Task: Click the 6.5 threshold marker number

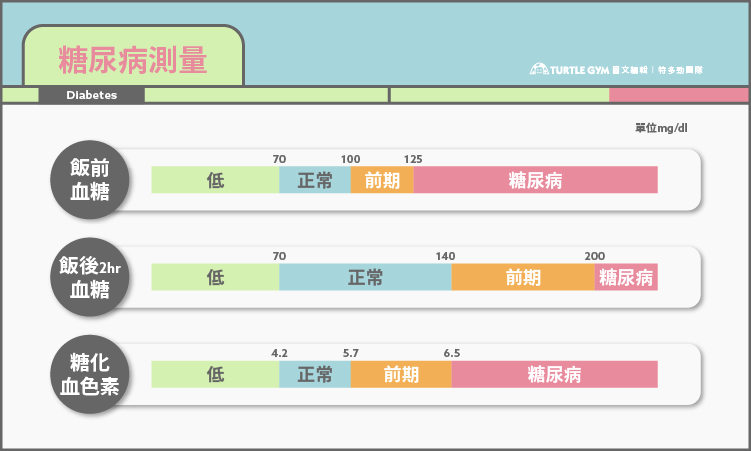Action: tap(451, 353)
